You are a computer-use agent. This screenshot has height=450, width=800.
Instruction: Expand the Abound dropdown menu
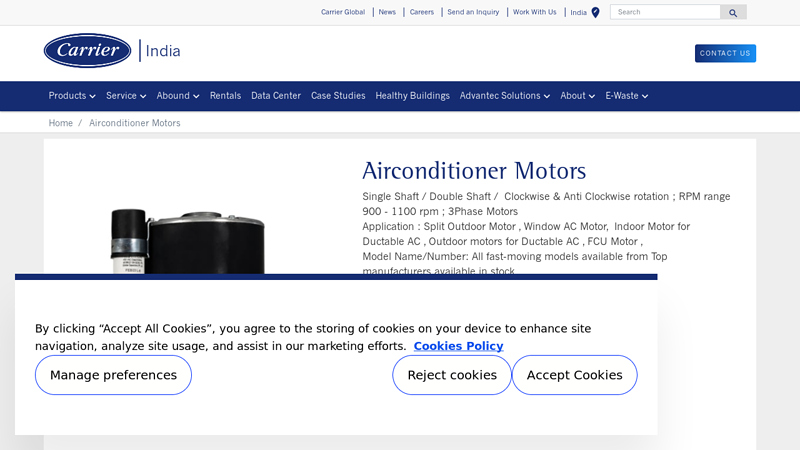click(178, 96)
